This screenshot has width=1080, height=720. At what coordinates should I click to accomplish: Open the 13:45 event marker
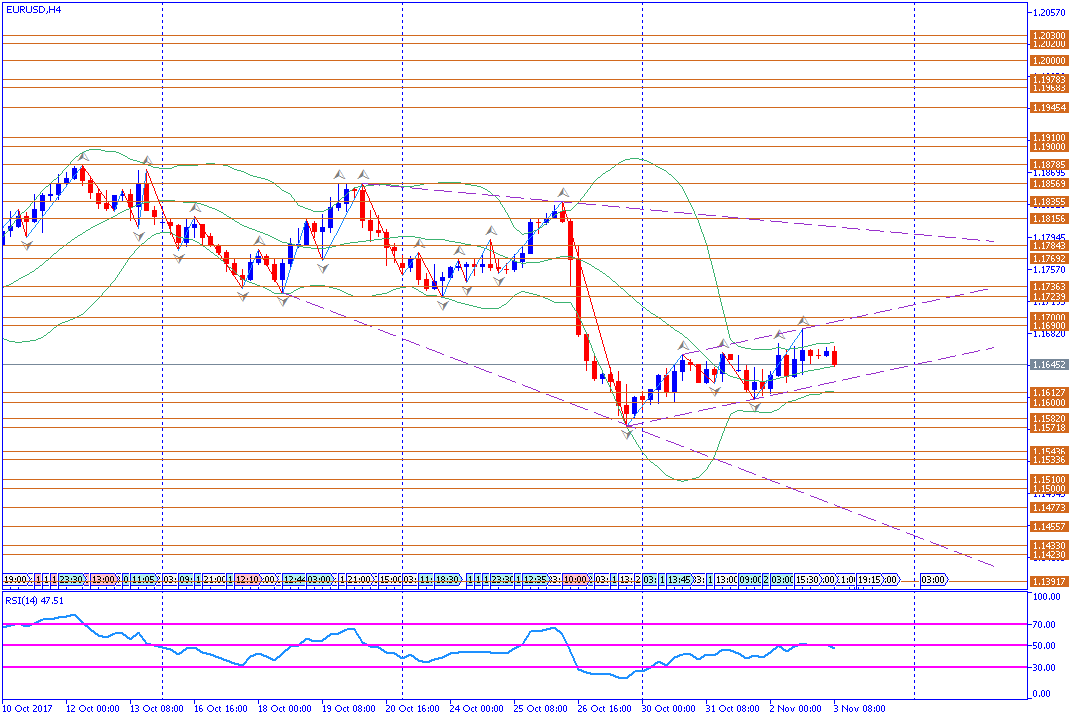tap(679, 579)
